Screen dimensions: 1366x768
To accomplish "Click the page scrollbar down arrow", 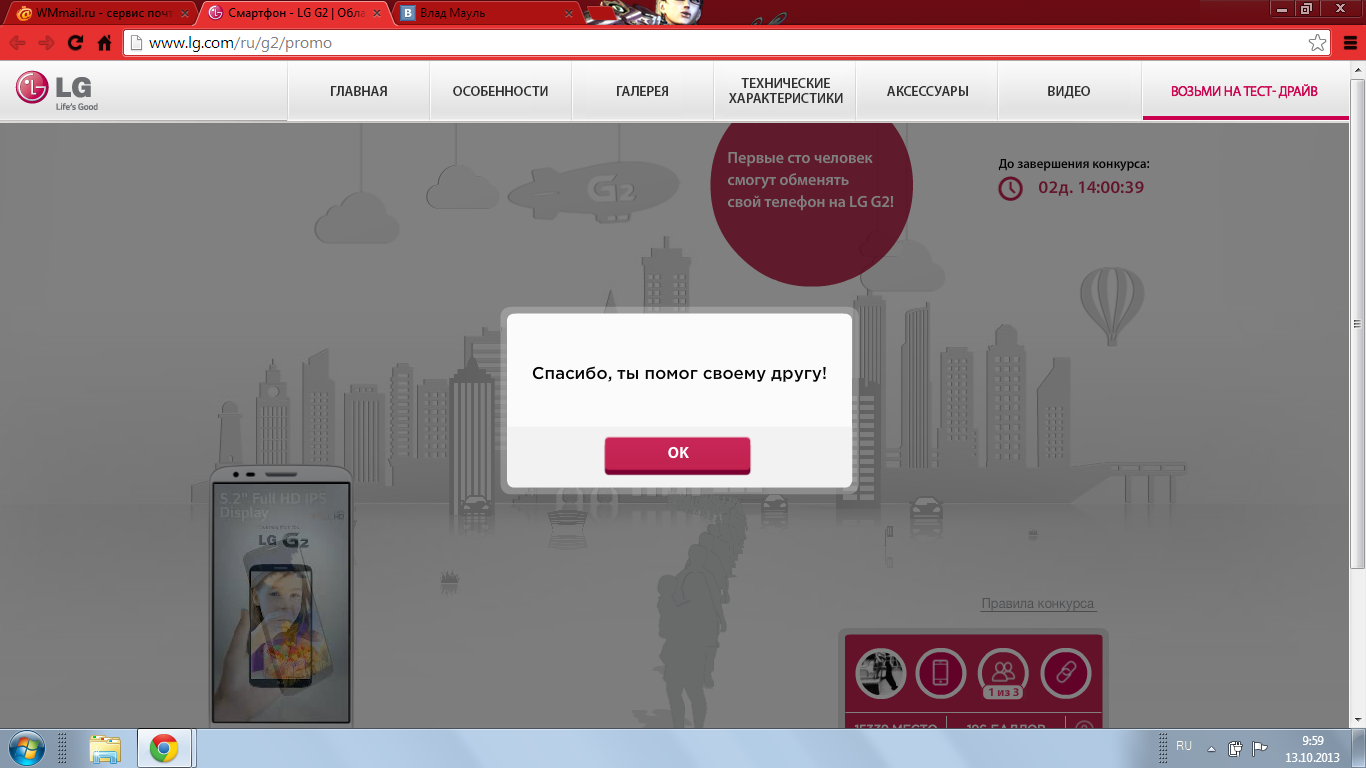I will (x=1357, y=718).
